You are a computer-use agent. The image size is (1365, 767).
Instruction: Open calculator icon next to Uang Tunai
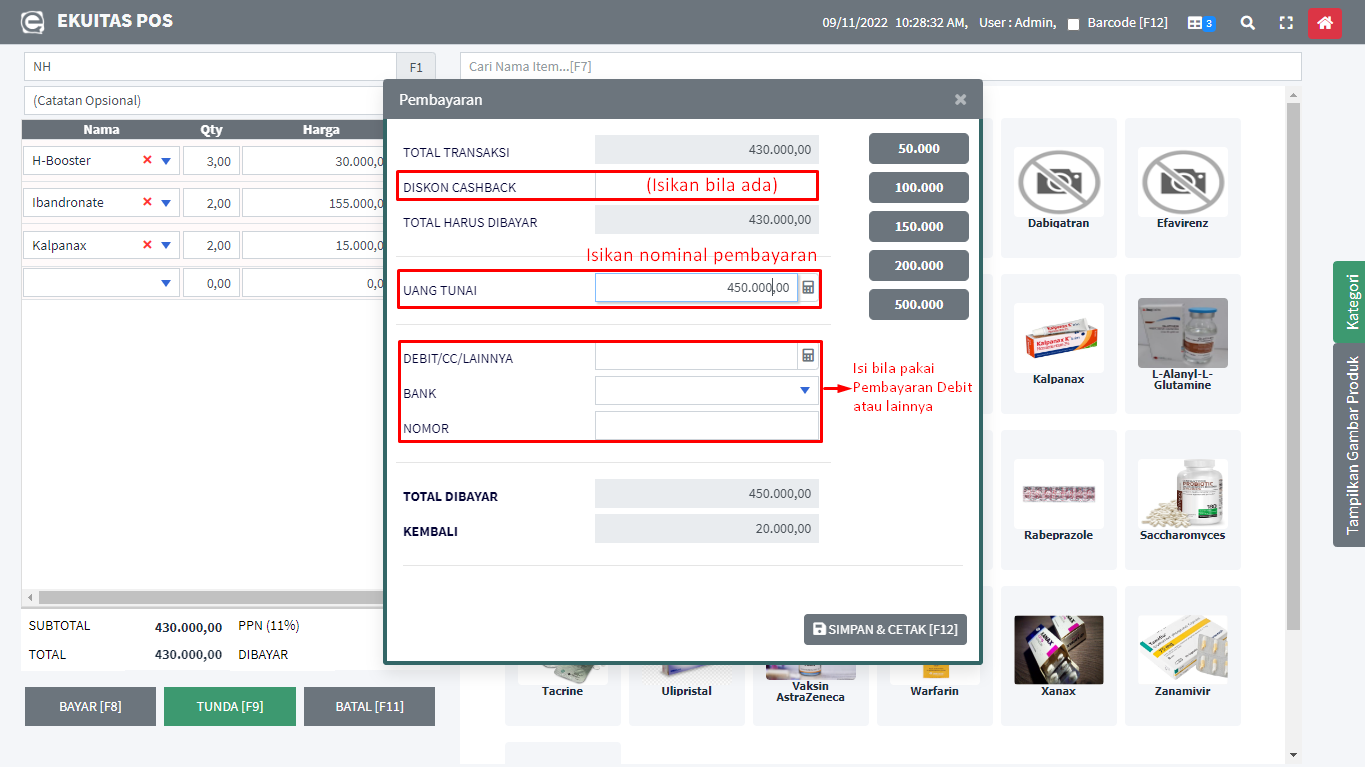coord(808,288)
